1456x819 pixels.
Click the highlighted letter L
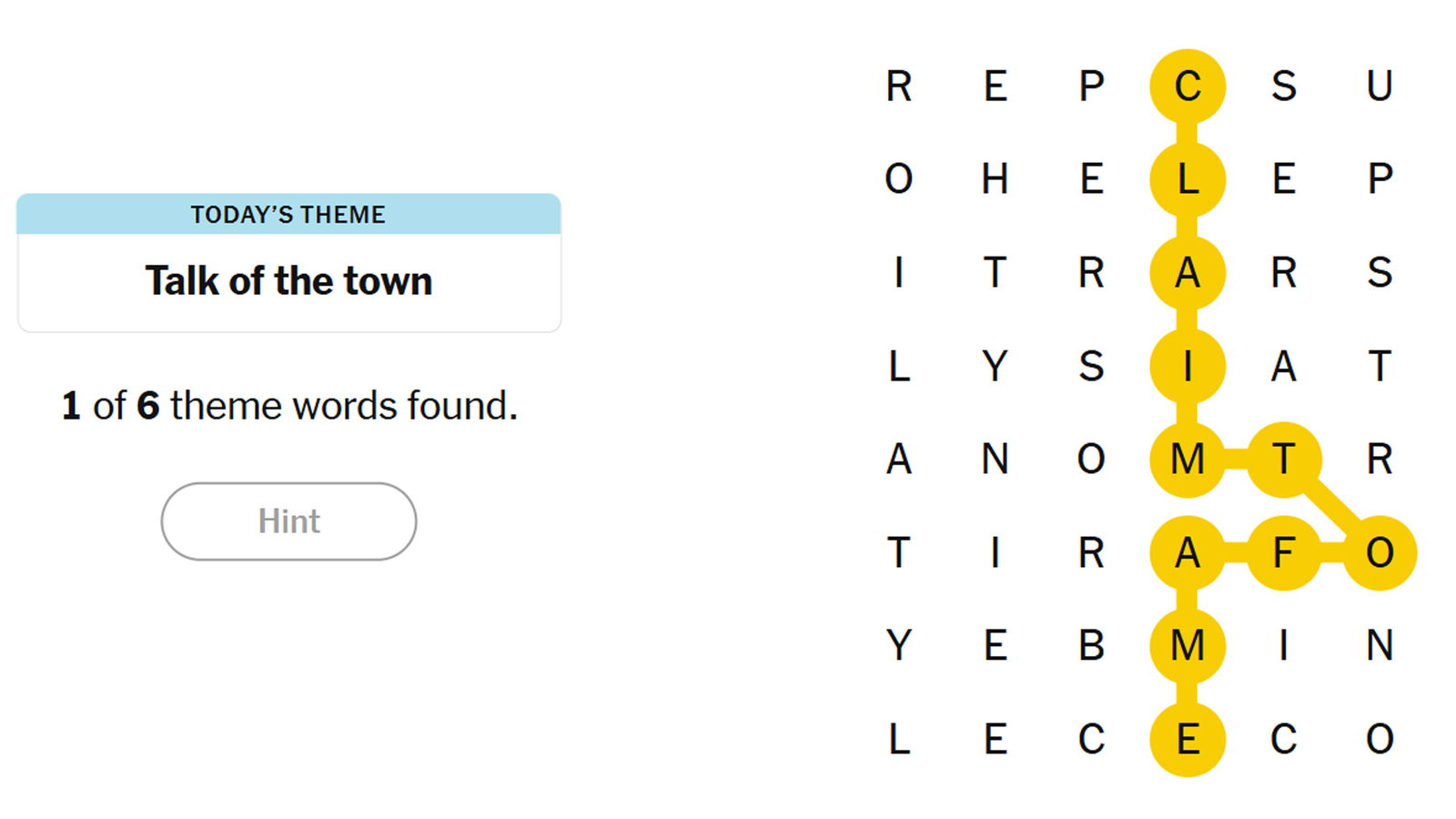click(1187, 179)
